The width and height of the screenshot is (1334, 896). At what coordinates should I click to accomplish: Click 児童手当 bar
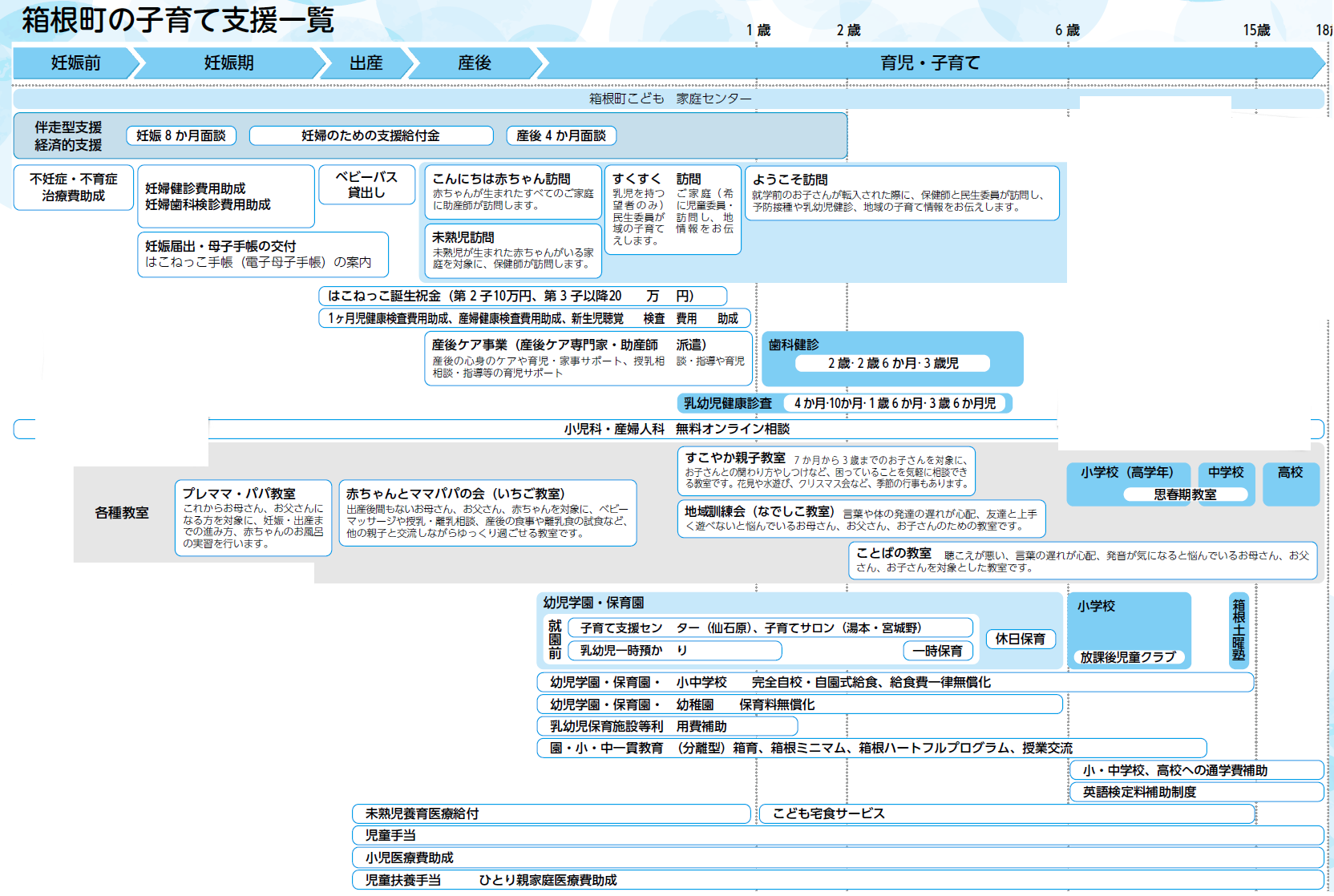pos(838,835)
